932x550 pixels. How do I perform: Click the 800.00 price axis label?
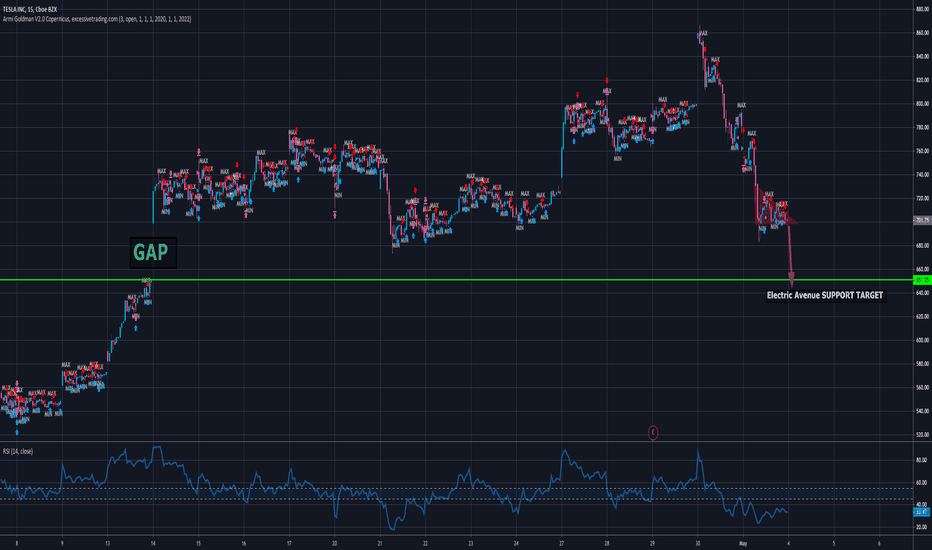(x=922, y=103)
